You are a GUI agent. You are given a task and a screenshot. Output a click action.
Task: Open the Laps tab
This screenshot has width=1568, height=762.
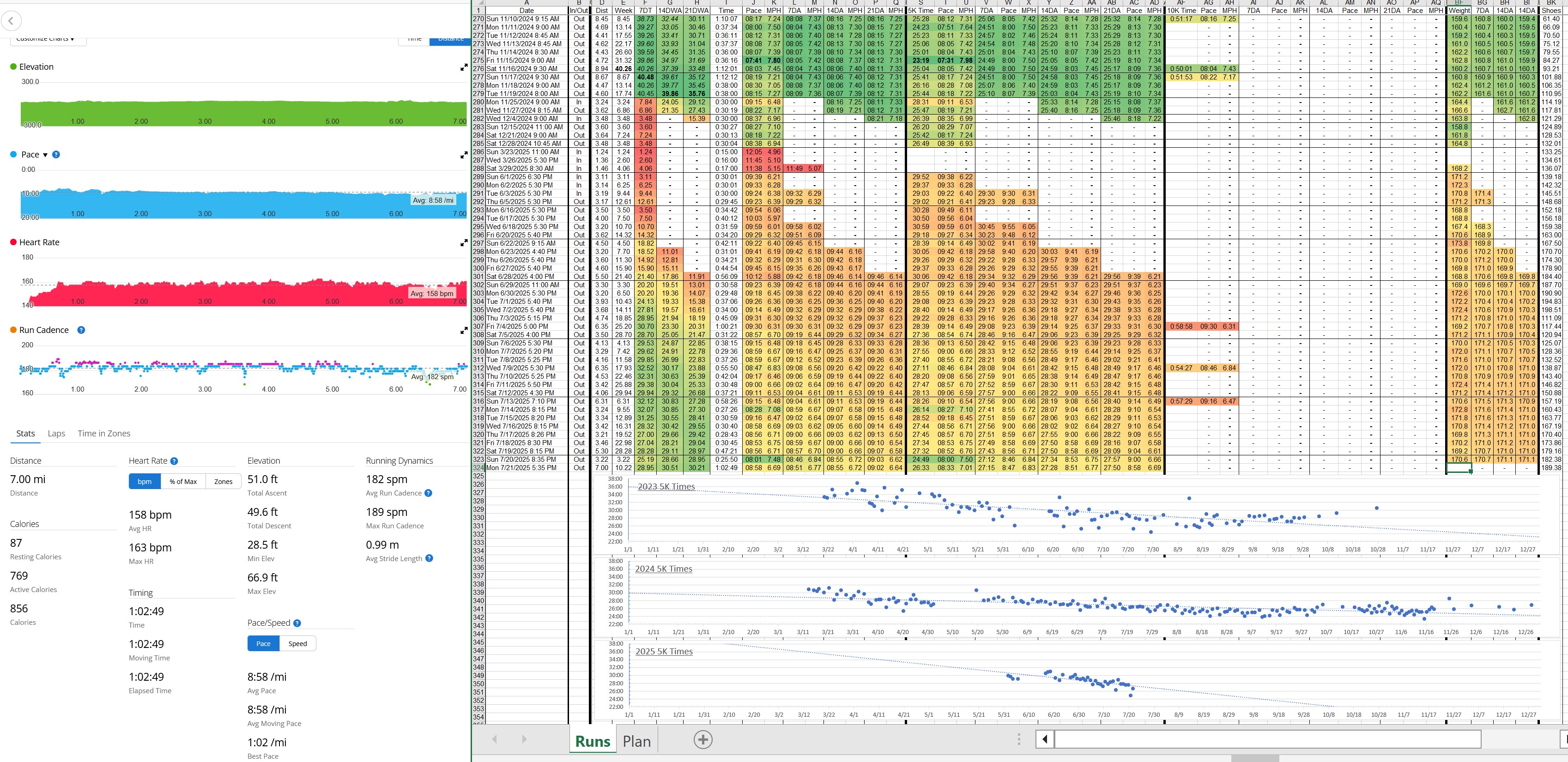click(56, 433)
